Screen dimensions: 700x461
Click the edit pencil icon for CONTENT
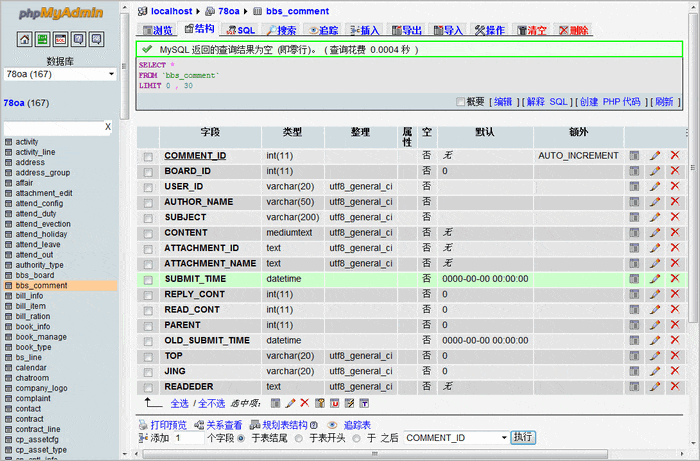655,233
